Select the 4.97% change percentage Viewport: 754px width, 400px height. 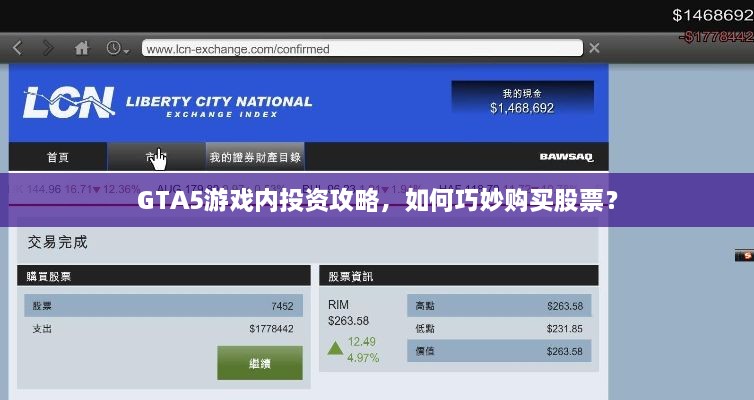363,358
